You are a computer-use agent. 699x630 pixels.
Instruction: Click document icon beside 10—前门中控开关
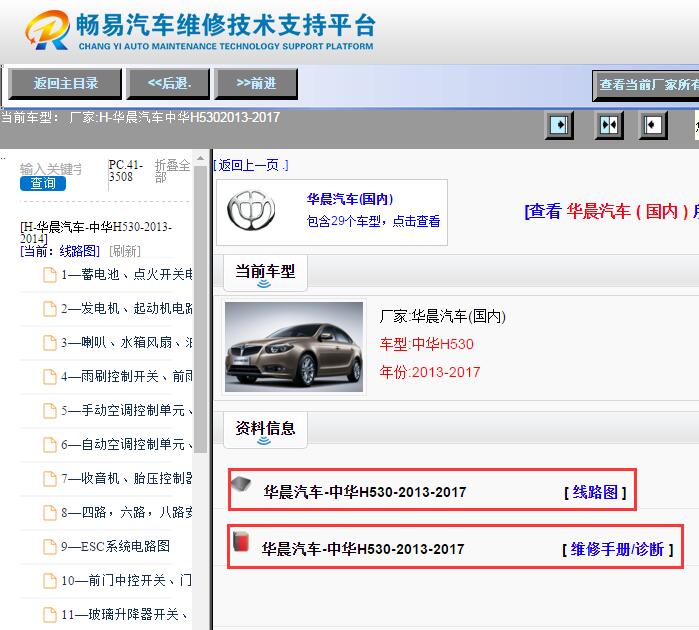(49, 581)
